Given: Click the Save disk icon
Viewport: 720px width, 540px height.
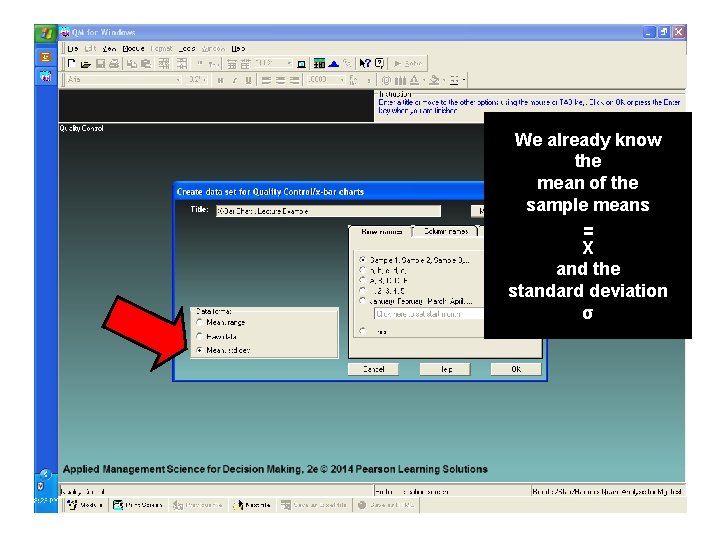Looking at the screenshot, I should click(100, 64).
